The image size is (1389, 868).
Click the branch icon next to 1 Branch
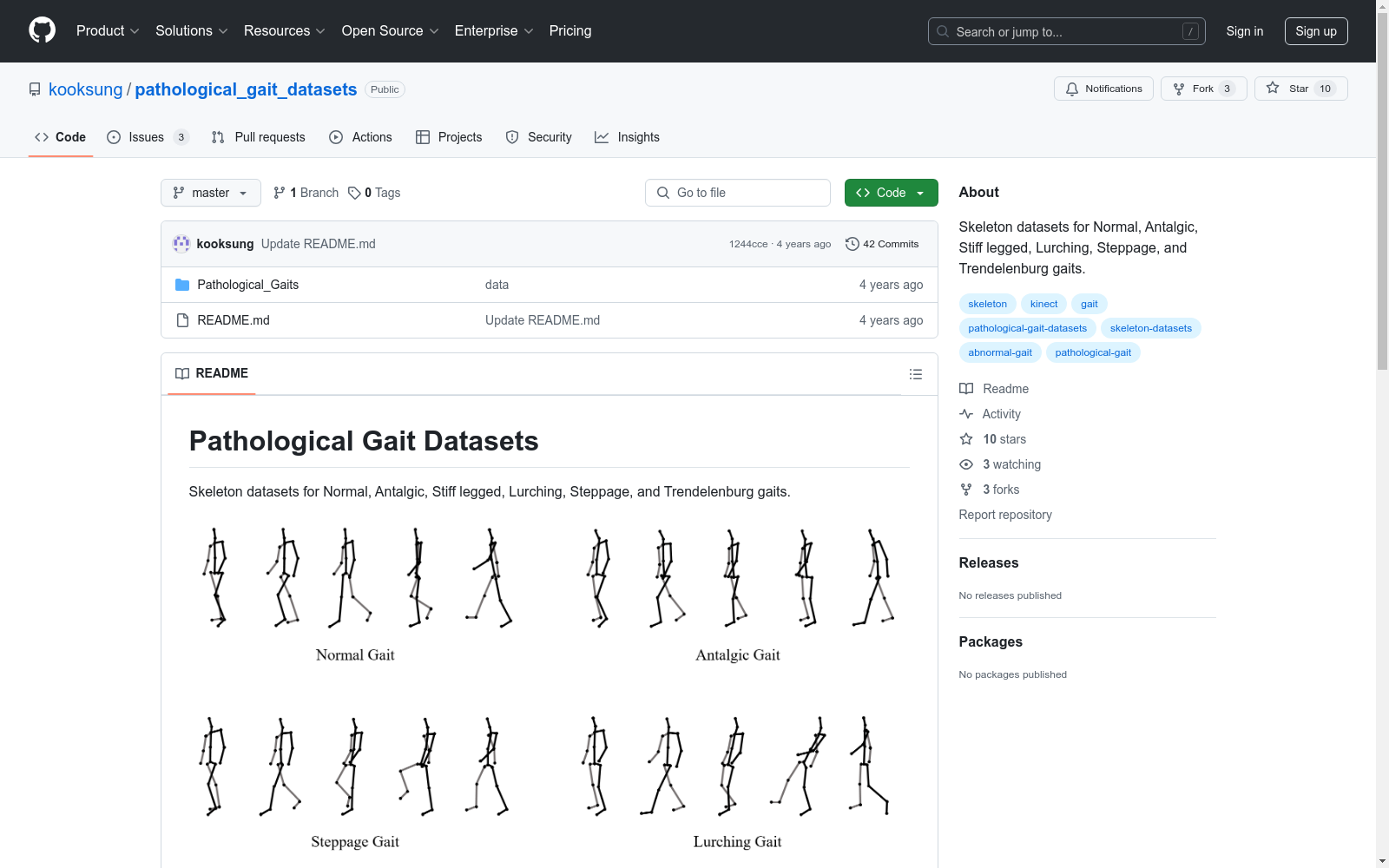[x=279, y=193]
